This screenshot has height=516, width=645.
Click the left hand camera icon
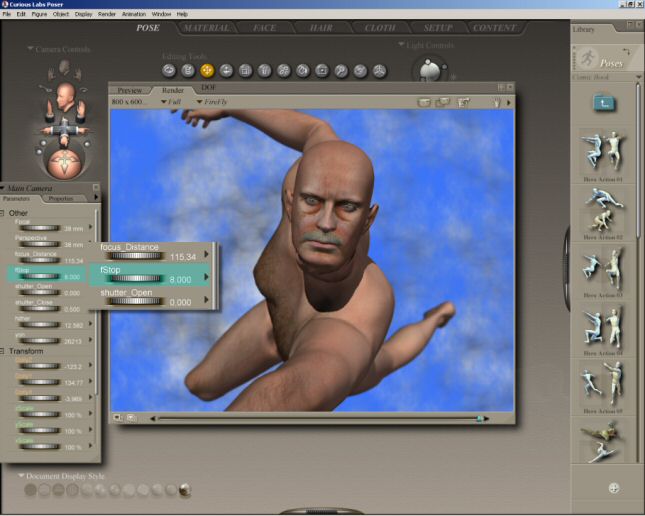49,109
